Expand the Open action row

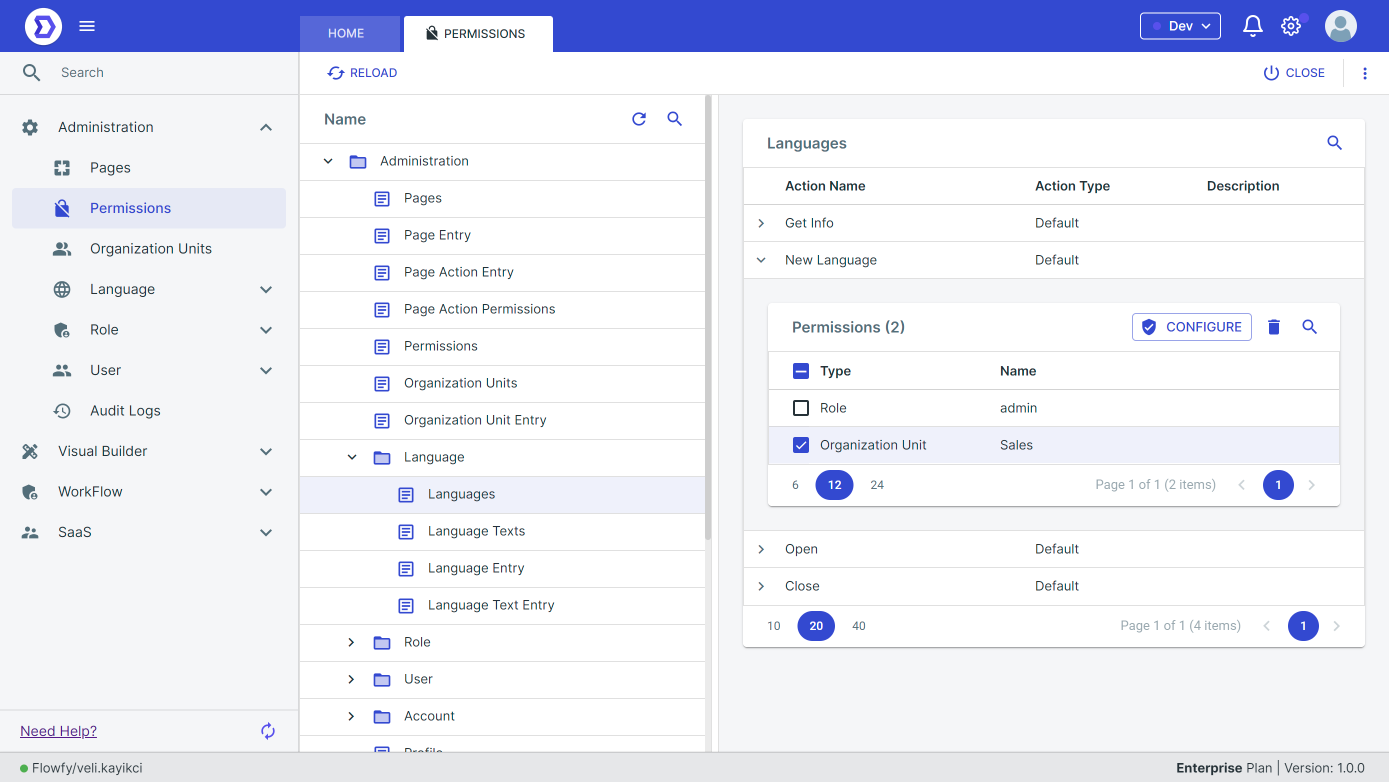tap(761, 549)
